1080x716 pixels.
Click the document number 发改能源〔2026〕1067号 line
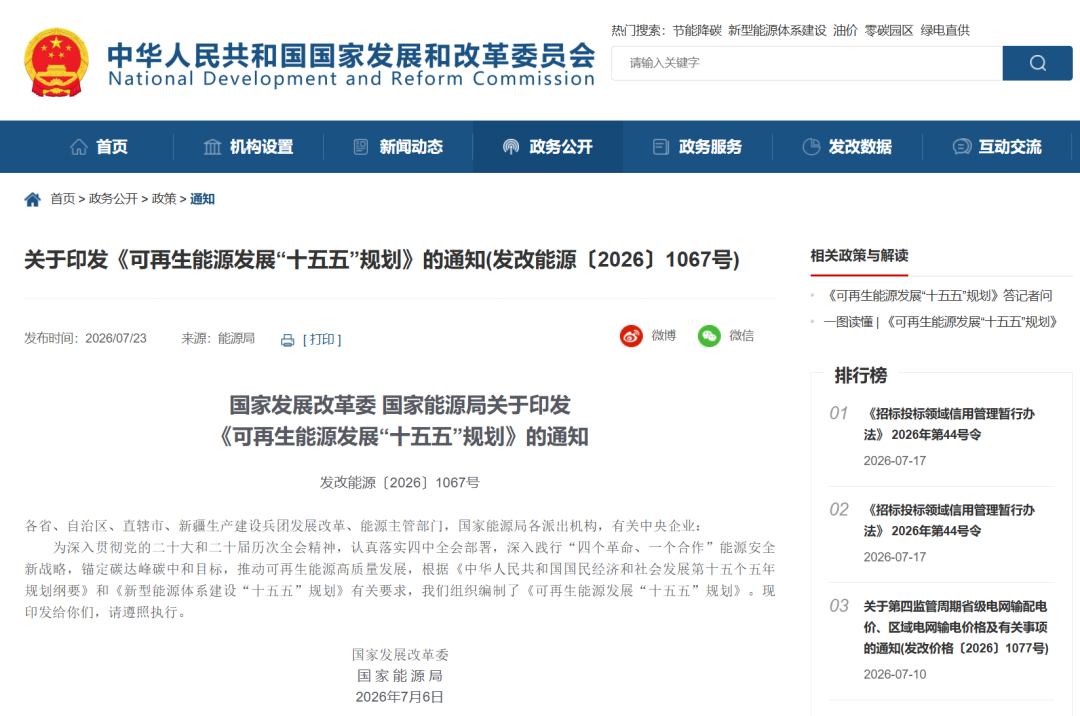pyautogui.click(x=399, y=483)
